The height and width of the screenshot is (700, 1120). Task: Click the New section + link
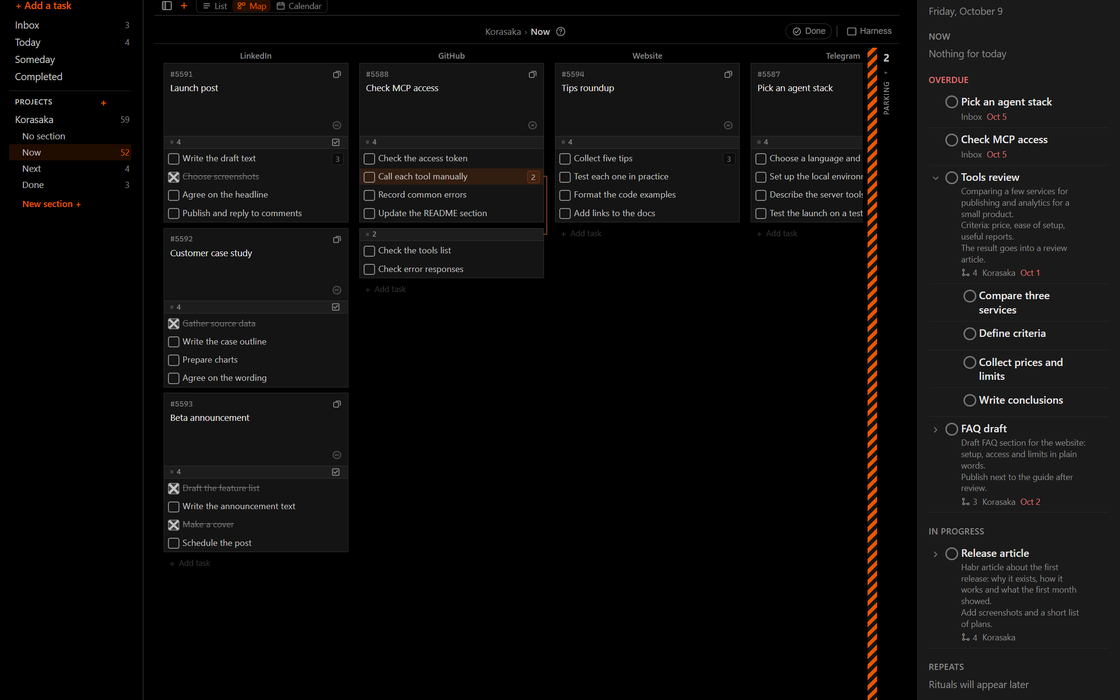click(51, 204)
